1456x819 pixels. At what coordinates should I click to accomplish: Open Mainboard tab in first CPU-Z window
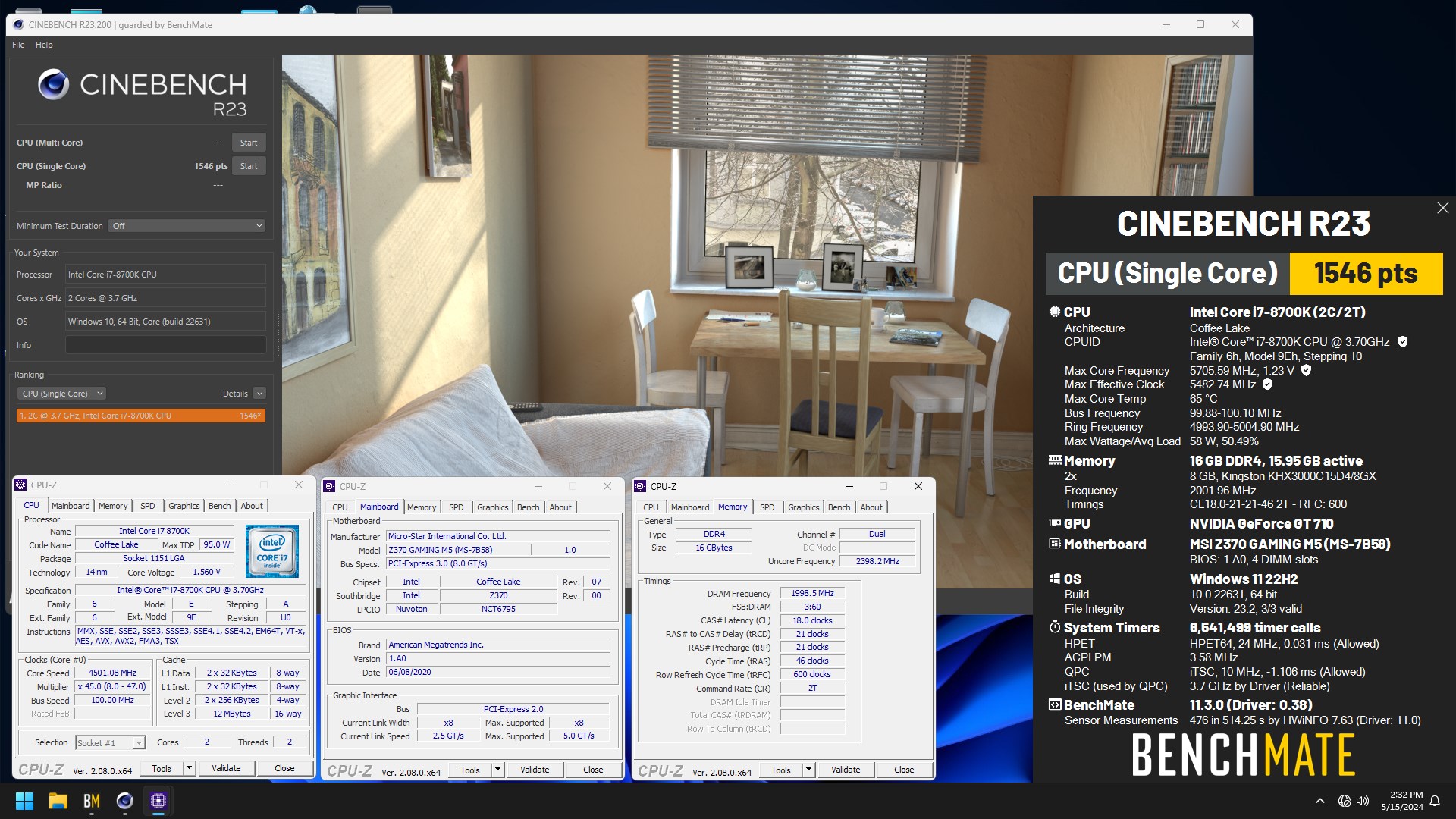[71, 506]
